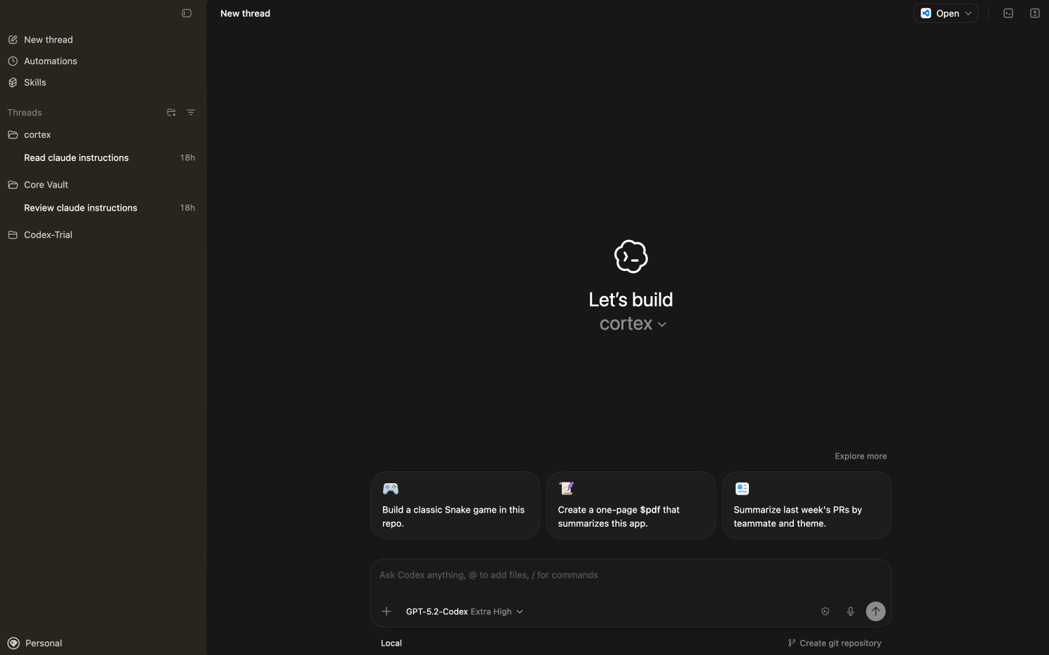Image resolution: width=1049 pixels, height=655 pixels.
Task: Click Explore more link
Action: click(x=860, y=456)
